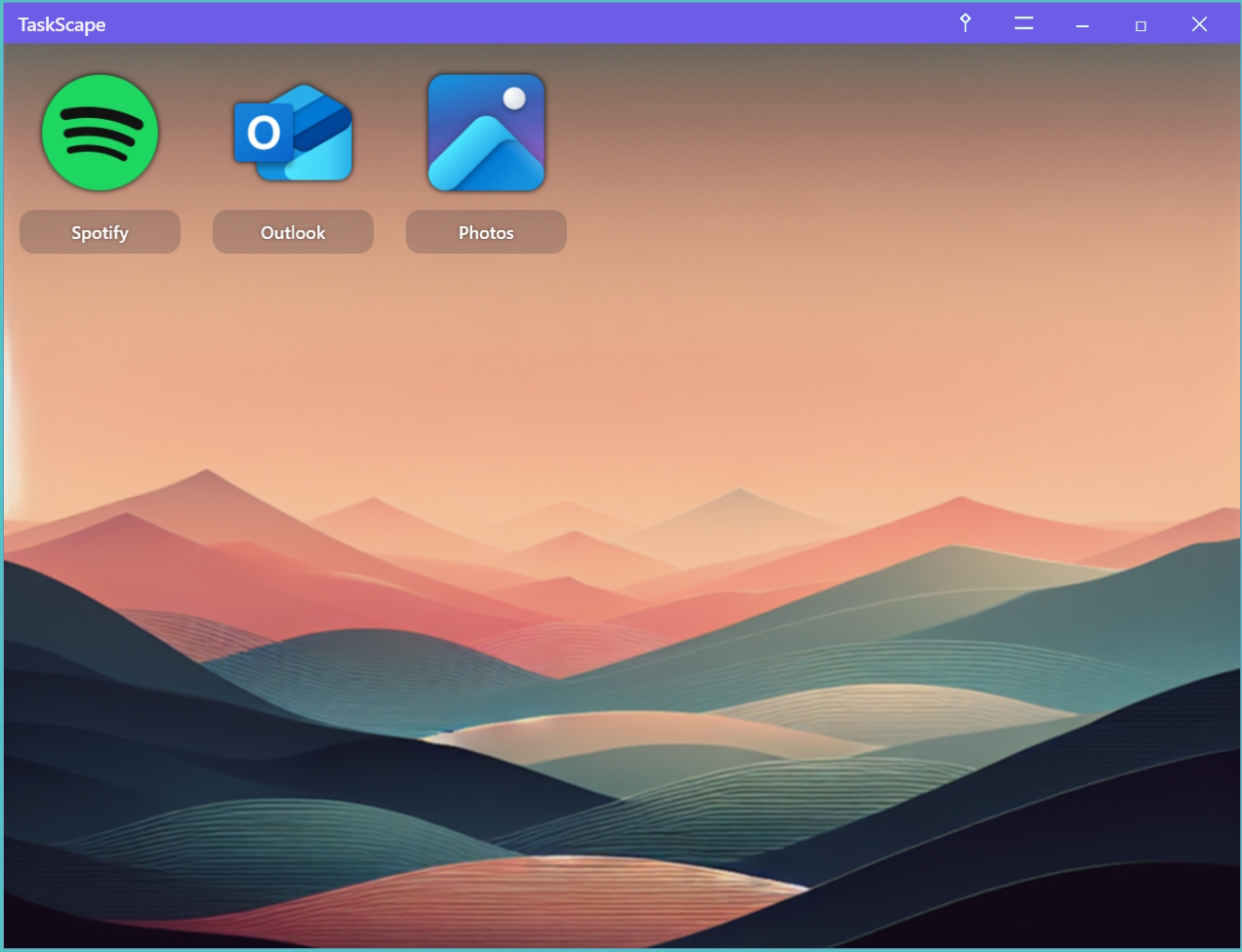1242x952 pixels.
Task: Select the Photos label button
Action: [486, 232]
